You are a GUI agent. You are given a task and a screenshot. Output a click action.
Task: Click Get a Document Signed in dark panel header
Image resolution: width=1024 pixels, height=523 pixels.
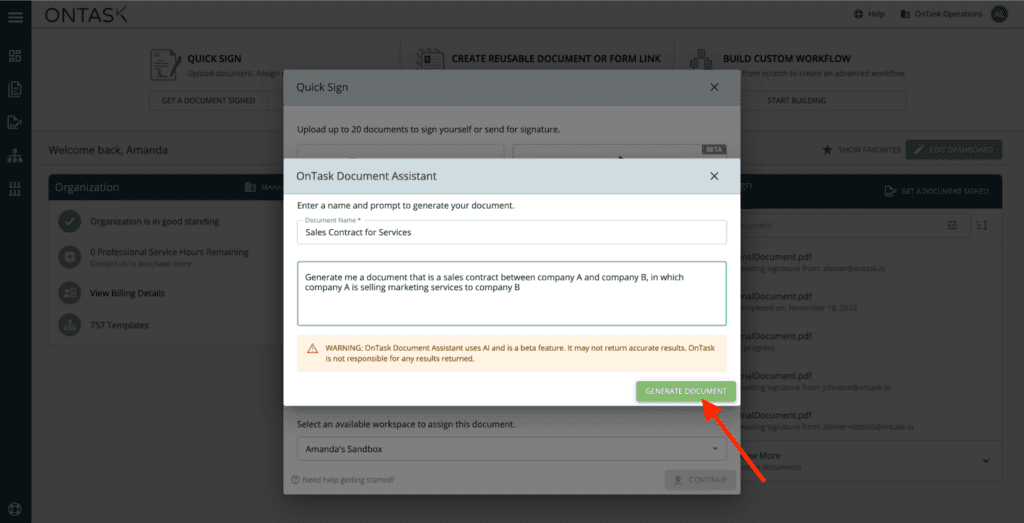click(x=936, y=191)
